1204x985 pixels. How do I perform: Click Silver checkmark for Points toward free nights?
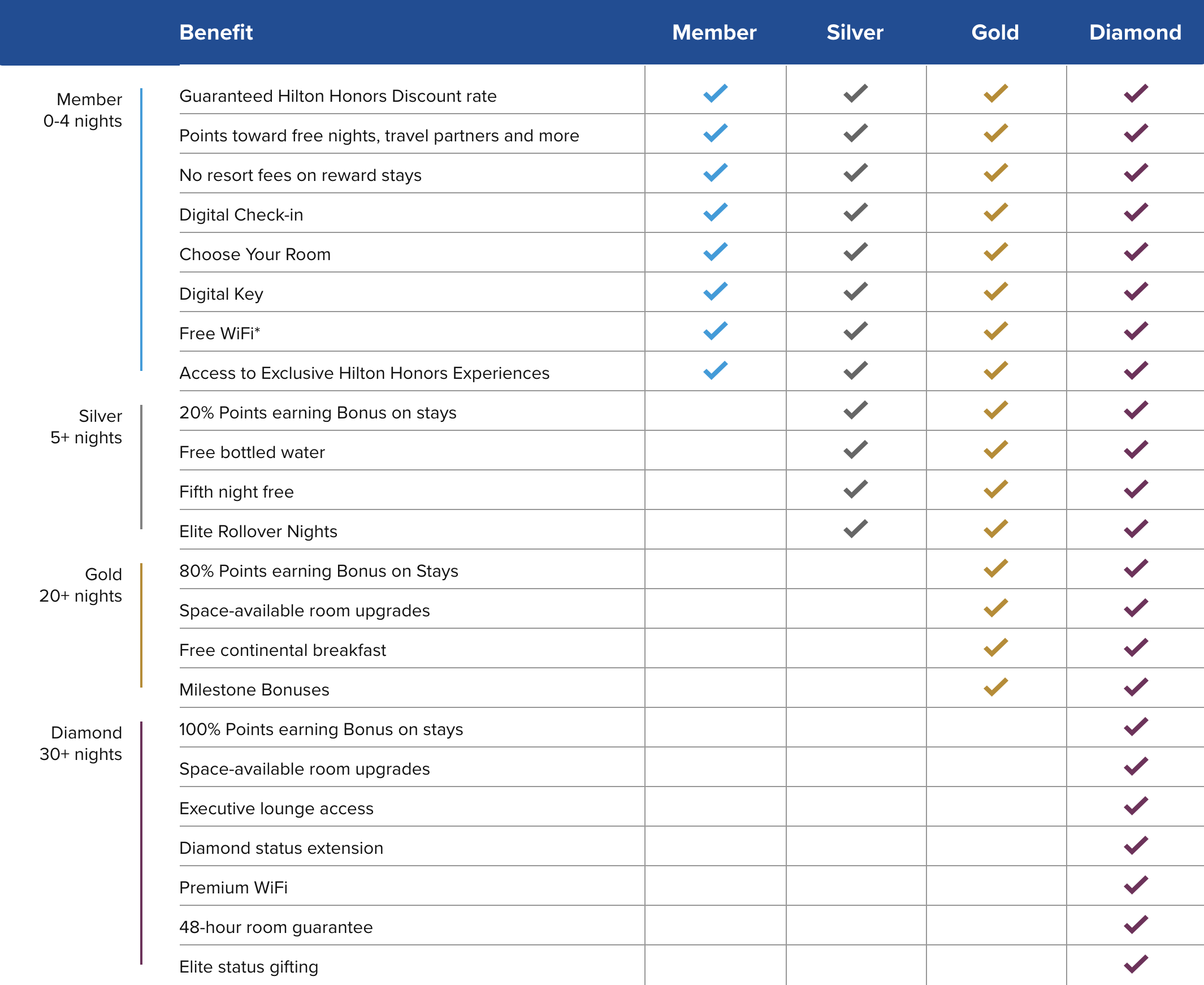tap(855, 133)
